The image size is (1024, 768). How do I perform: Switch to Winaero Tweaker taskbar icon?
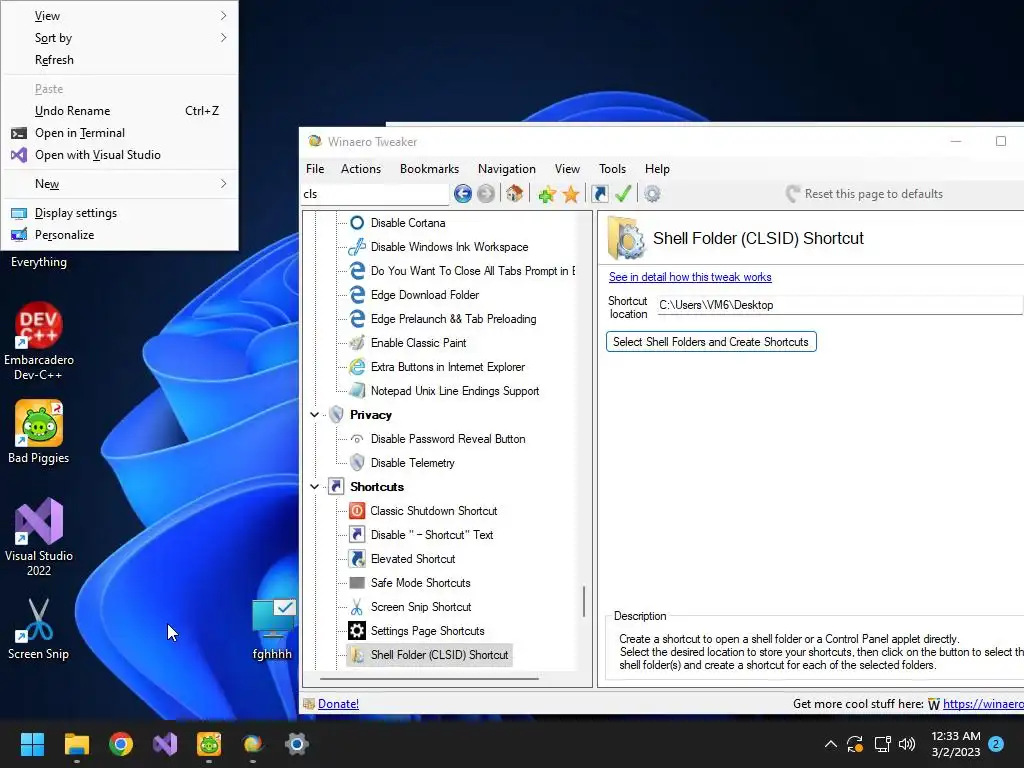(x=253, y=744)
